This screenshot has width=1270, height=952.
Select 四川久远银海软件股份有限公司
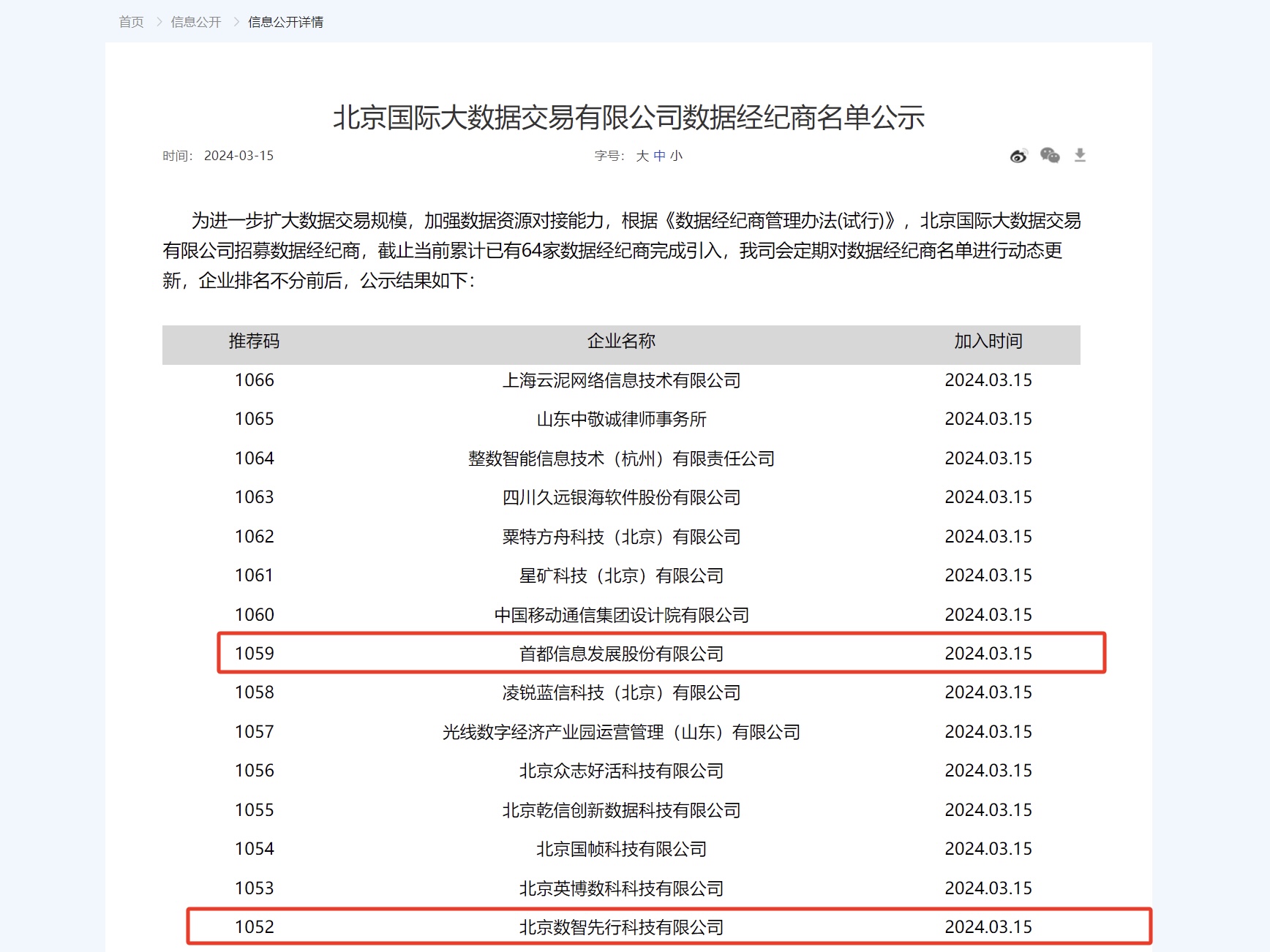[x=621, y=498]
